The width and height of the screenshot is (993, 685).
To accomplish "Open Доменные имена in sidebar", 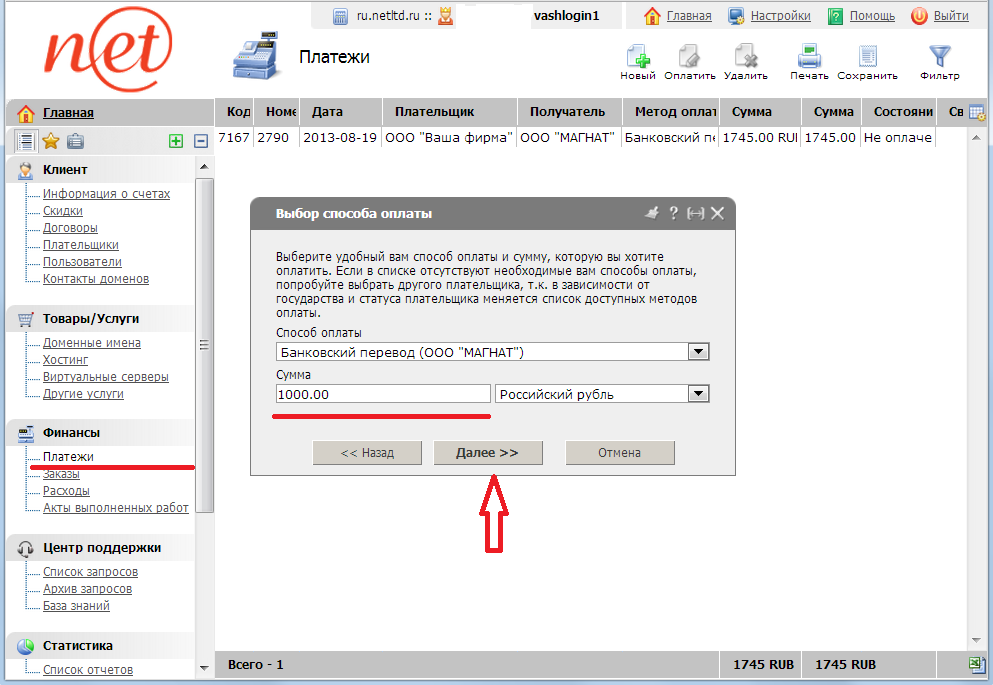I will [92, 343].
